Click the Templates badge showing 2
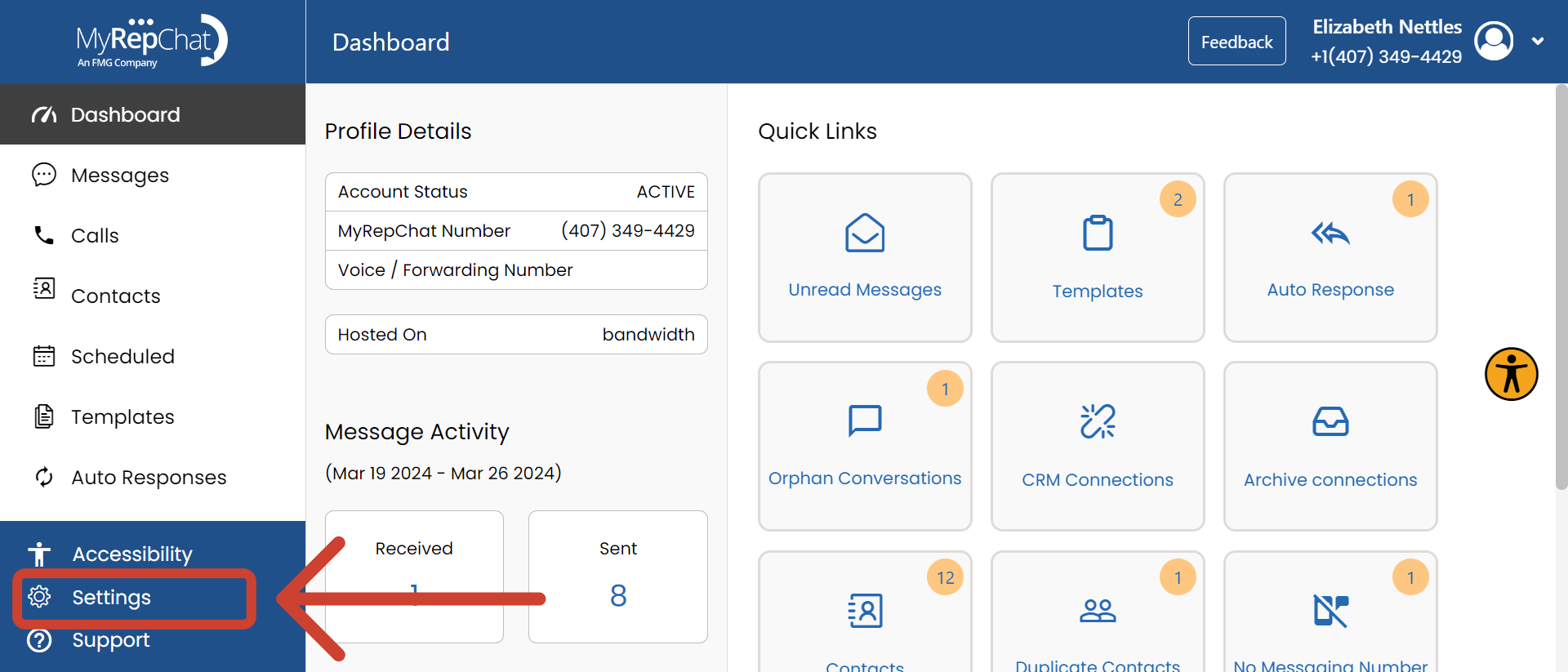Screen dimensions: 1568x672 [x=1178, y=199]
